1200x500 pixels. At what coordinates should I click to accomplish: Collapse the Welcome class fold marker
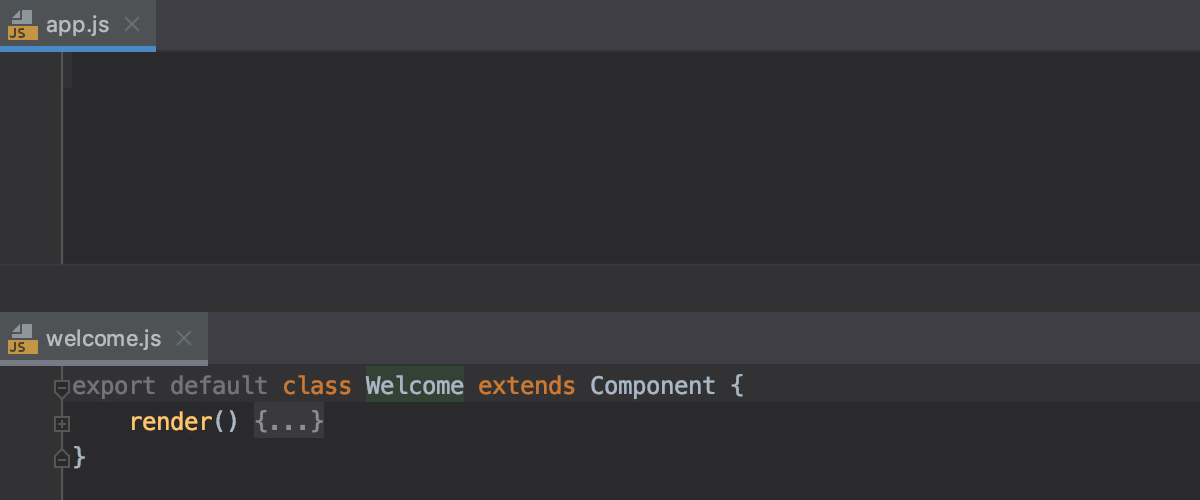[x=62, y=386]
